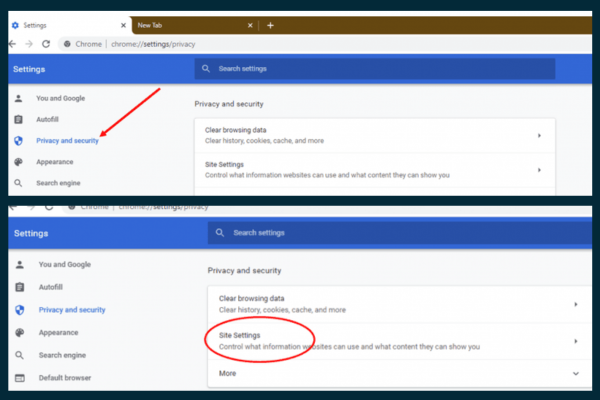The width and height of the screenshot is (600, 400).
Task: Open a new tab with plus button
Action: (x=270, y=25)
